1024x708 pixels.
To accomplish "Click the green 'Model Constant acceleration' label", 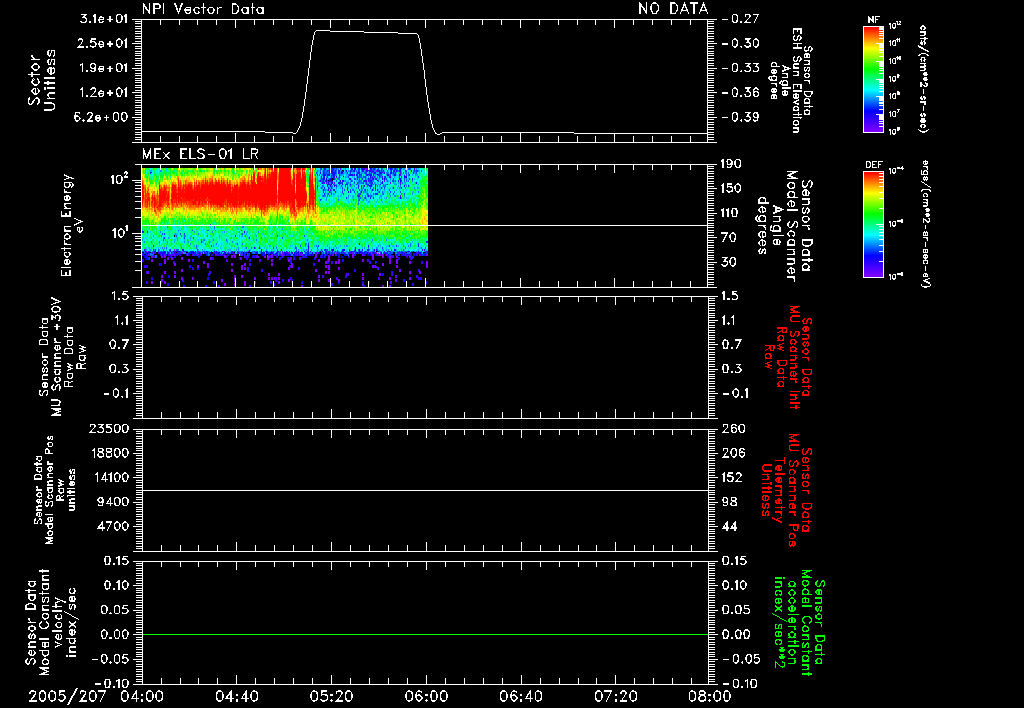I will [799, 622].
